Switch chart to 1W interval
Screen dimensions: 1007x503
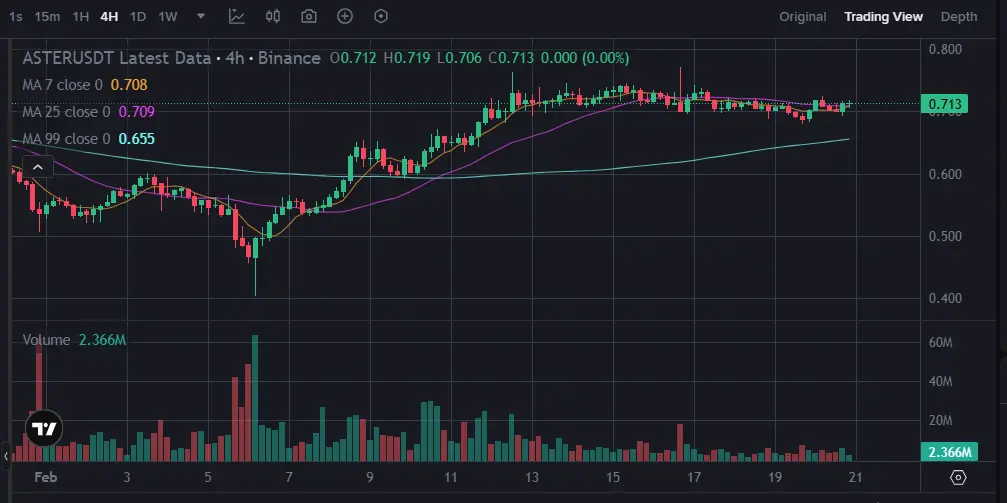[x=168, y=17]
